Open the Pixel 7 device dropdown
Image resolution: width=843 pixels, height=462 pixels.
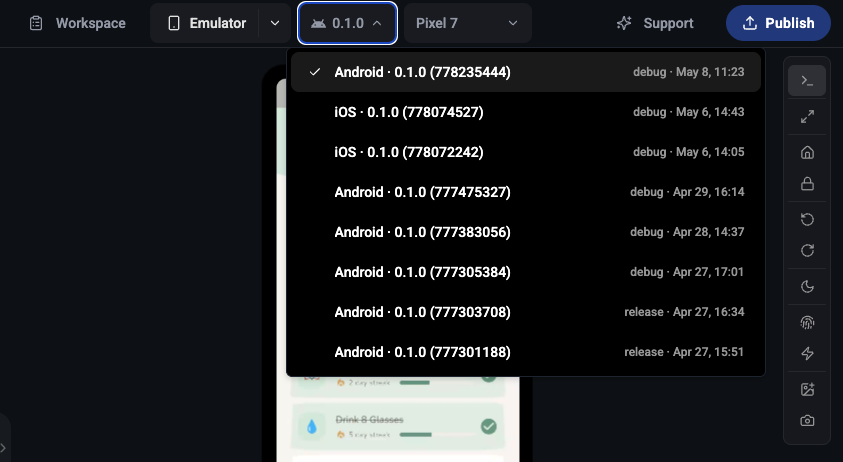(x=467, y=23)
